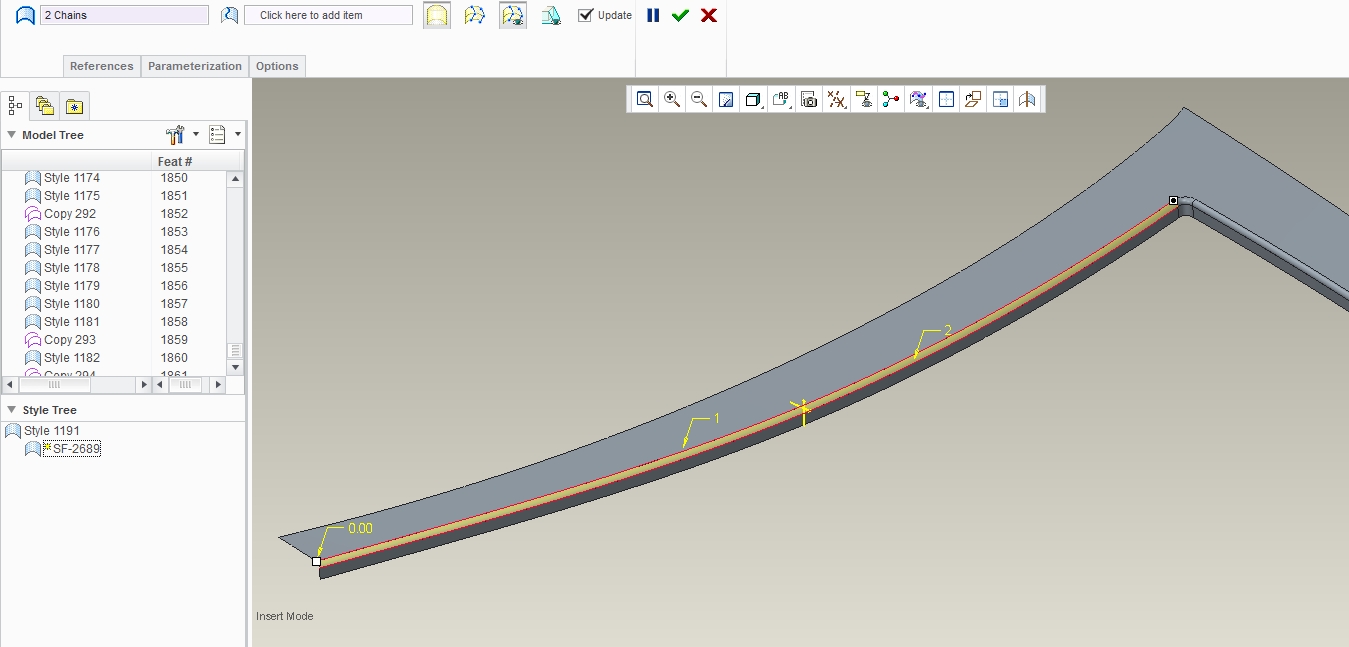This screenshot has height=647, width=1349.
Task: Toggle annotation display icon
Action: [864, 99]
